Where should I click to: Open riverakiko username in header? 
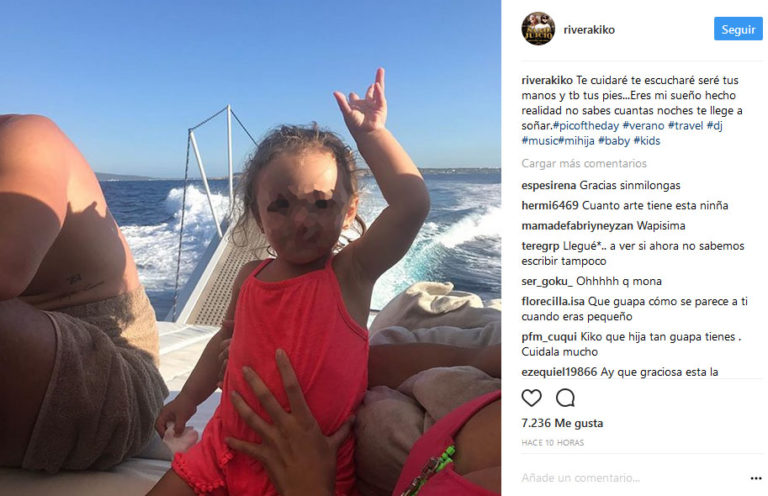pyautogui.click(x=589, y=30)
